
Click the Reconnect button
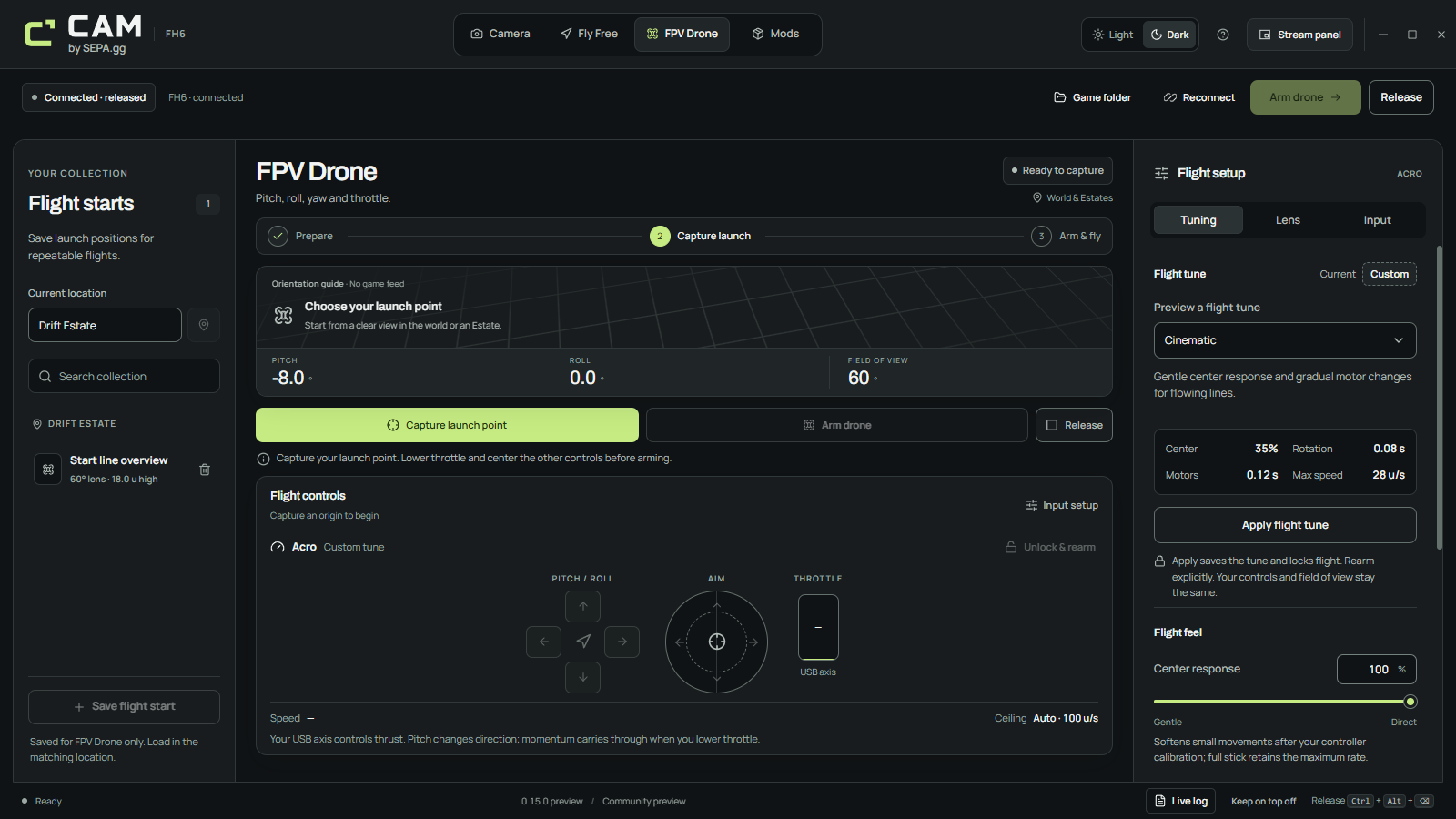(1199, 97)
